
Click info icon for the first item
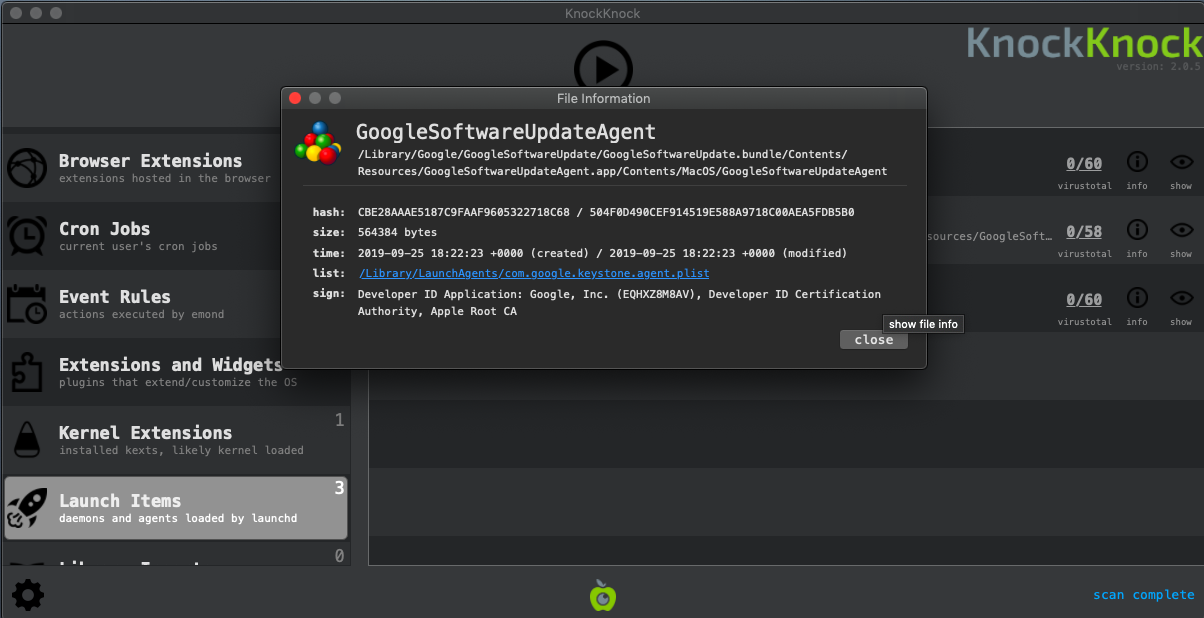point(1137,162)
